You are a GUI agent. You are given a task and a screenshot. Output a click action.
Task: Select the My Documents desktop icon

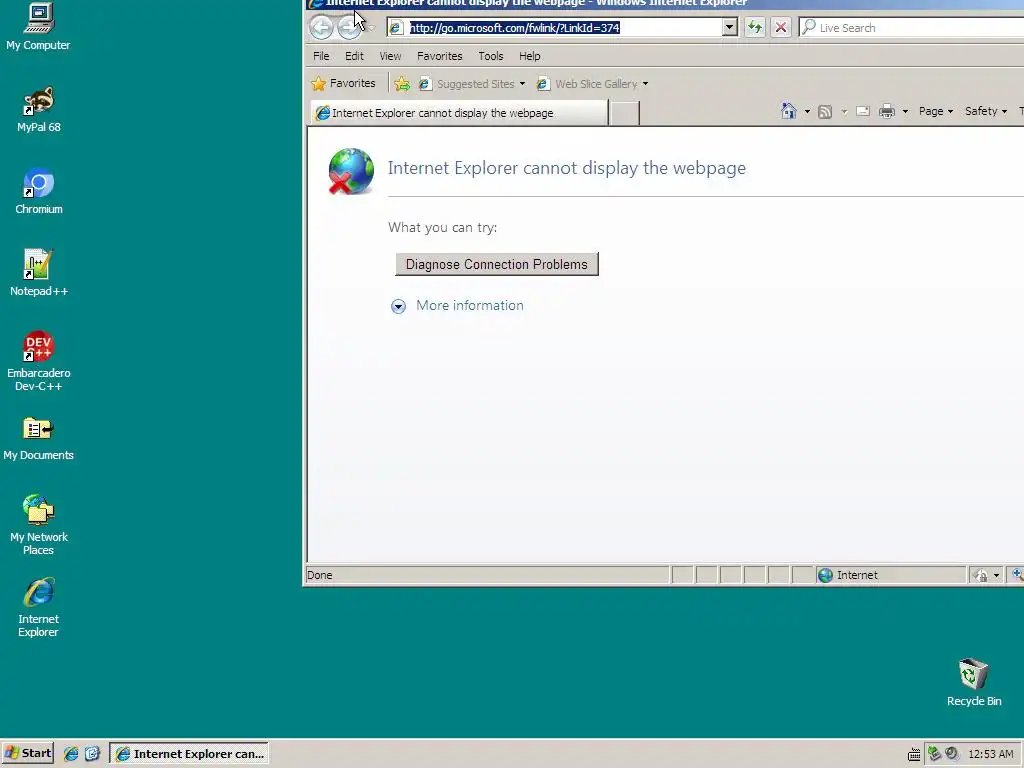tap(39, 438)
